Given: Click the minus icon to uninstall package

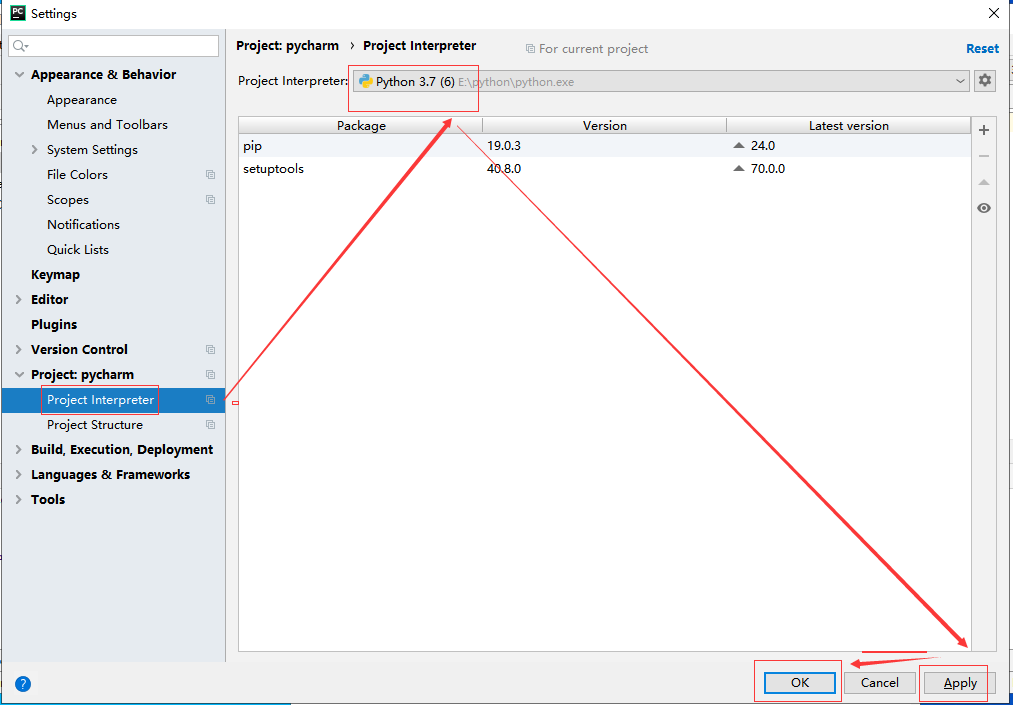Looking at the screenshot, I should 984,156.
